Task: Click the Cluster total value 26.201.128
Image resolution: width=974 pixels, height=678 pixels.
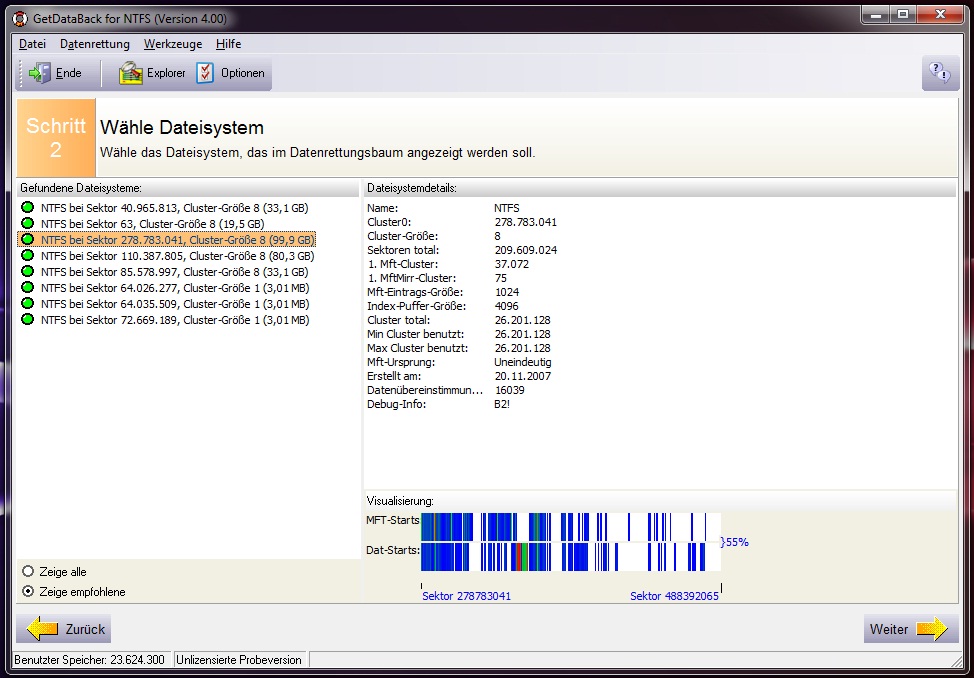Action: pos(522,320)
